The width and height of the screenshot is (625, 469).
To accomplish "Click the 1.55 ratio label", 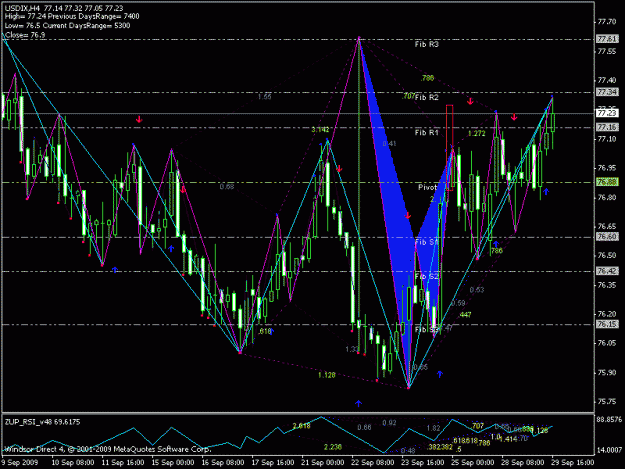I will [x=264, y=97].
